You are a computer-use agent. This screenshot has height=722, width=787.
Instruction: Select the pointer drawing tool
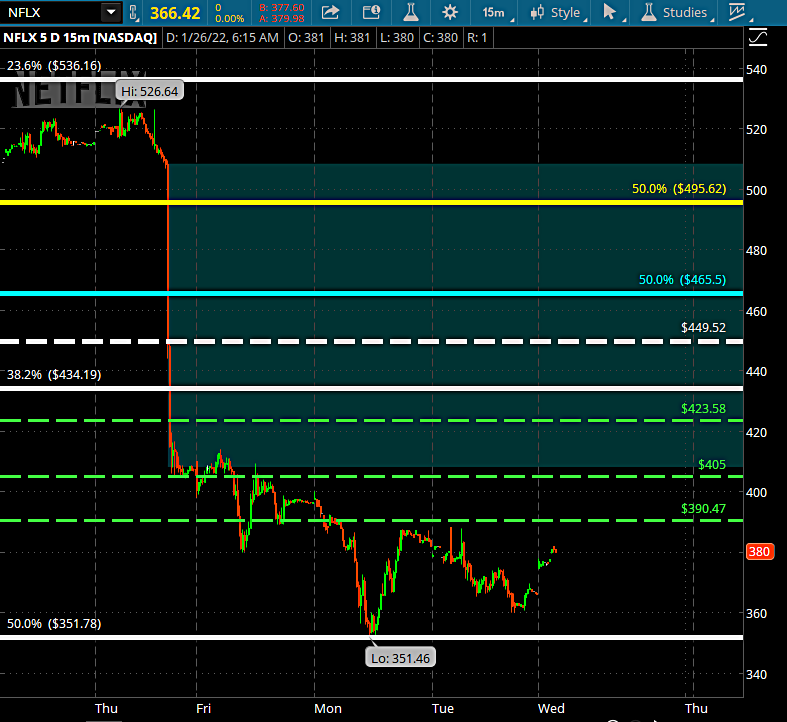click(610, 12)
